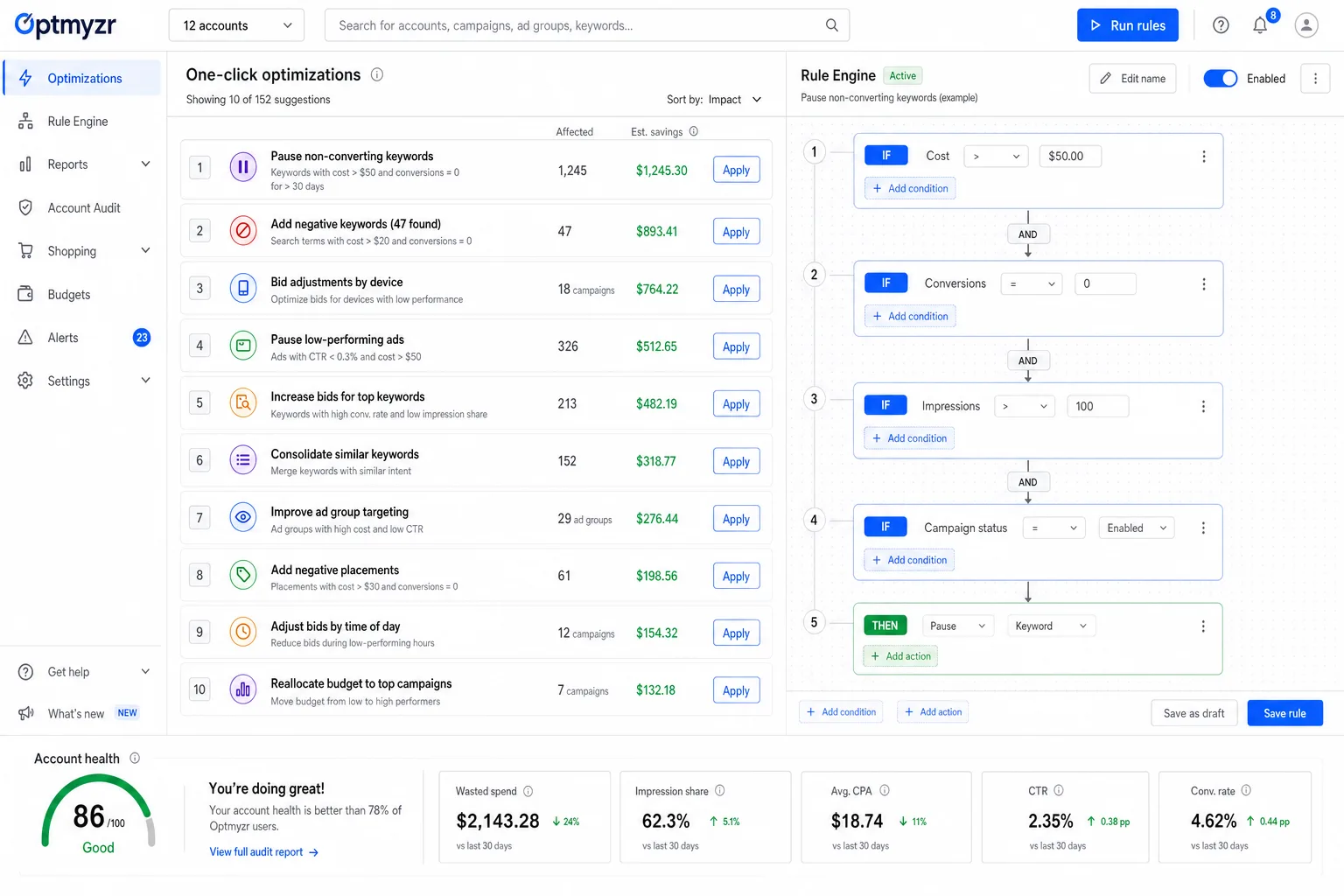This screenshot has height=896, width=1344.
Task: Open the user profile avatar icon
Action: [1306, 25]
